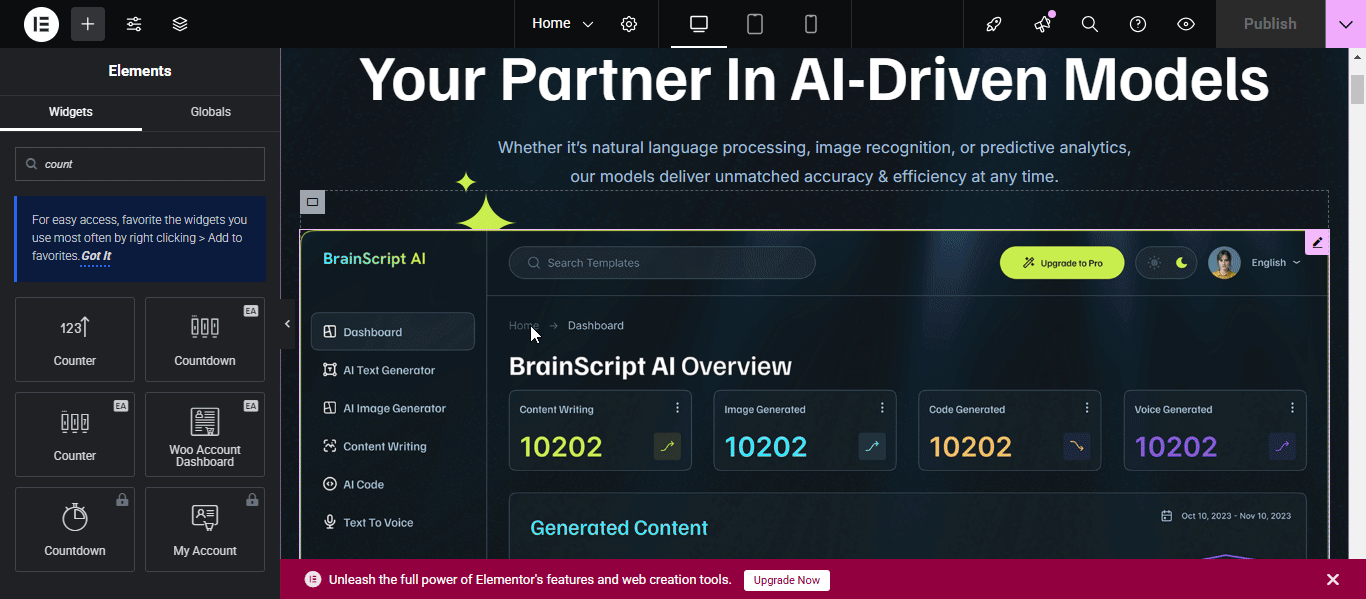
Task: Click the Search Templates field
Action: click(662, 263)
